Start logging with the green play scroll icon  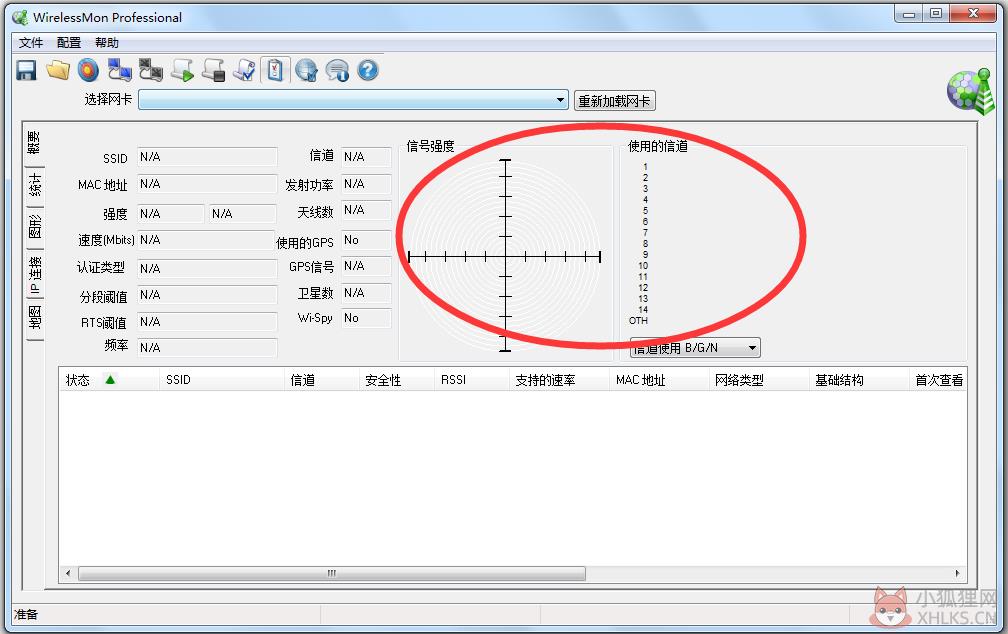[x=183, y=70]
